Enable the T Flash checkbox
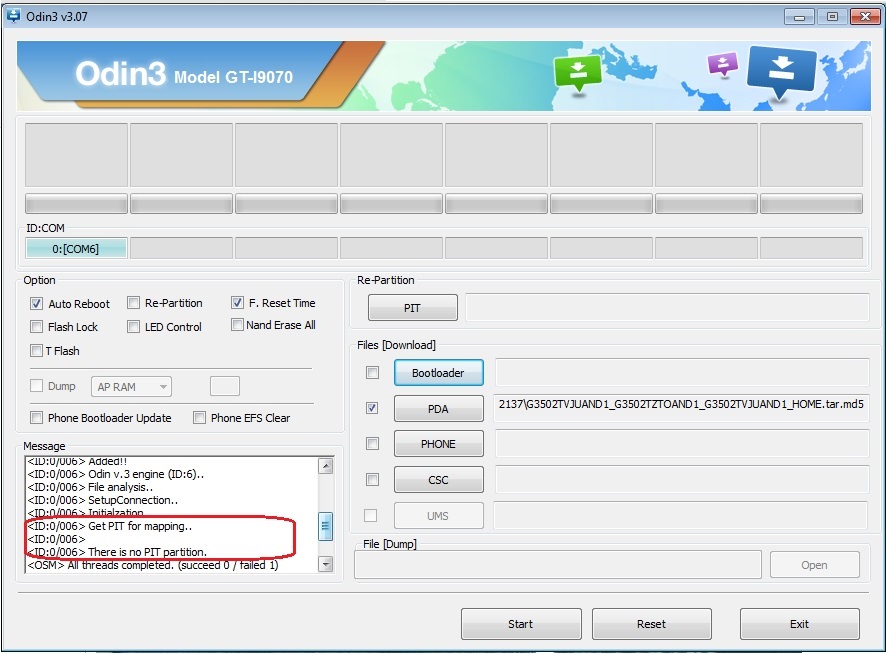 (36, 350)
